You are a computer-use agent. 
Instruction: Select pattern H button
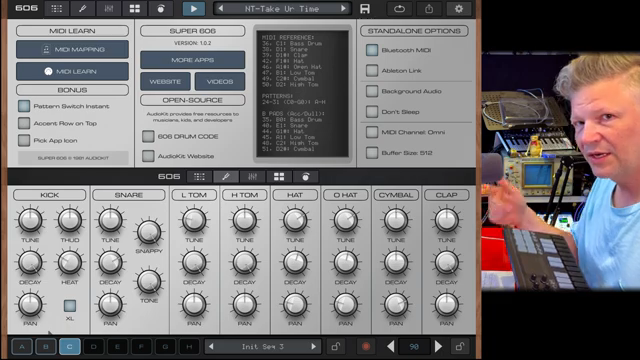tap(189, 347)
